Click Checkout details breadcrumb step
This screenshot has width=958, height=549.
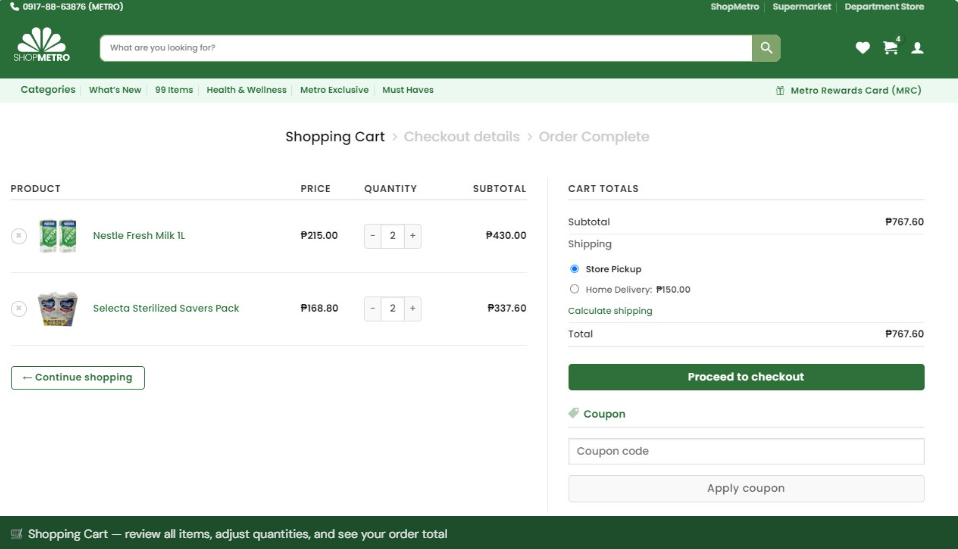tap(461, 137)
